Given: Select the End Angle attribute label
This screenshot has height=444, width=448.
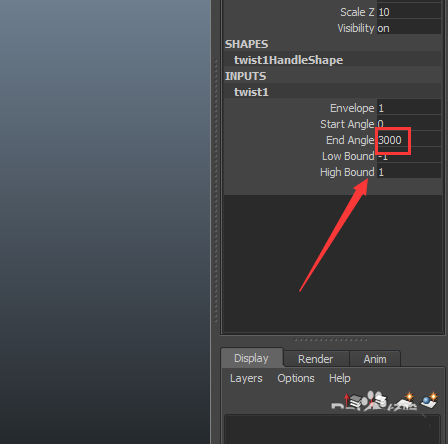Looking at the screenshot, I should click(350, 140).
